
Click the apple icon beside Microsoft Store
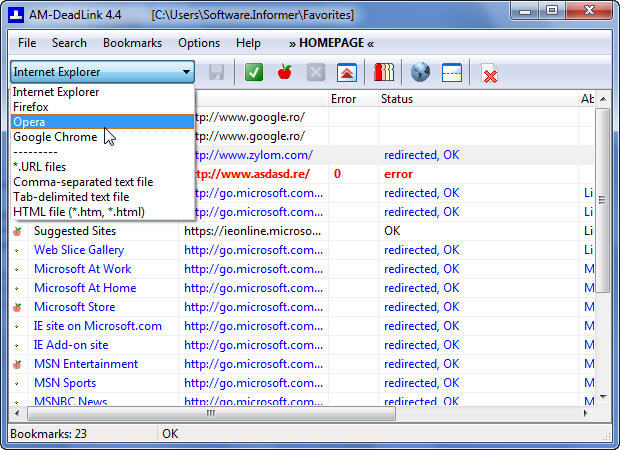pyautogui.click(x=17, y=307)
